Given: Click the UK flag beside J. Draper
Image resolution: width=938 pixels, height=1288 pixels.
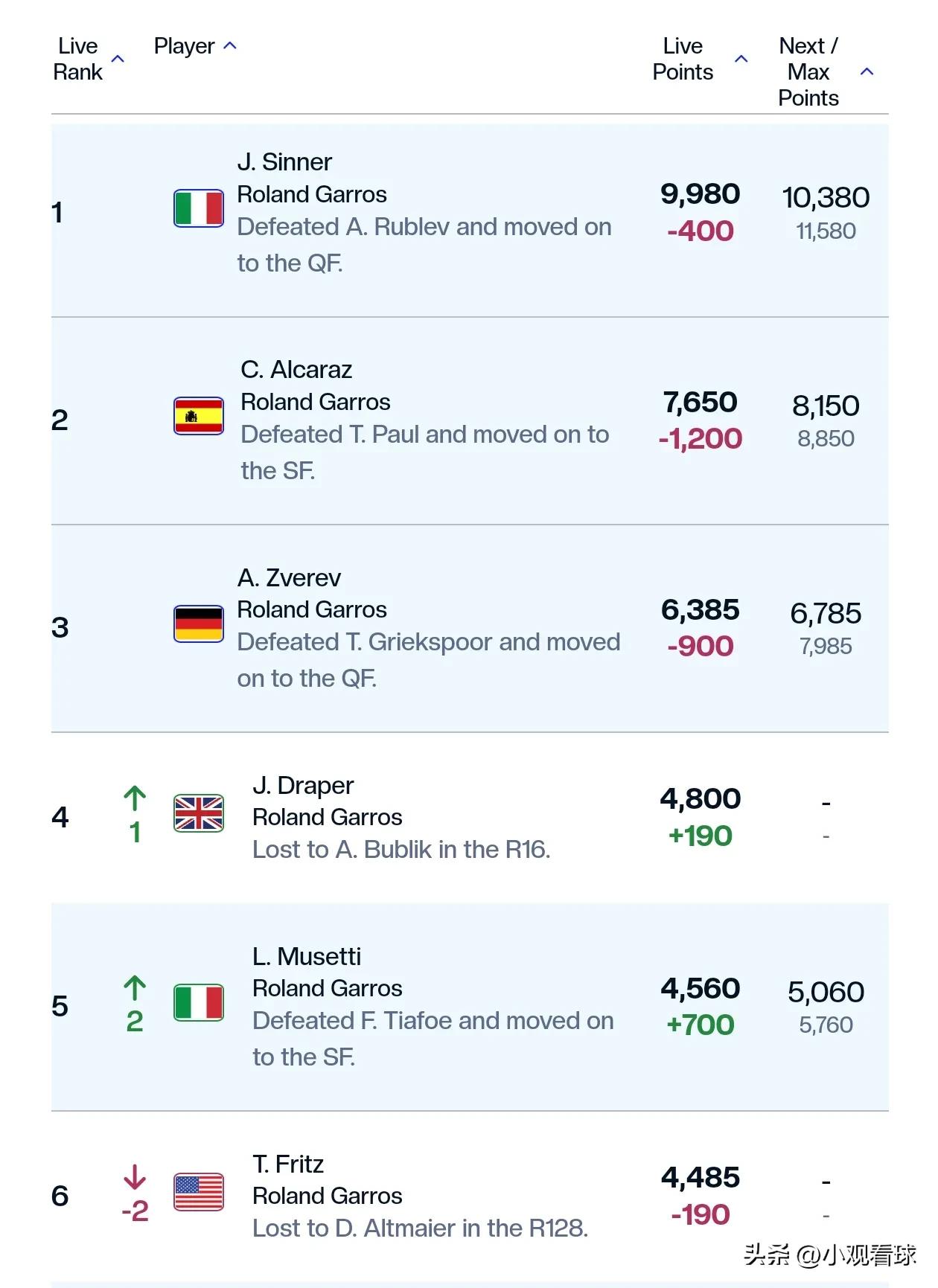Looking at the screenshot, I should pyautogui.click(x=199, y=813).
